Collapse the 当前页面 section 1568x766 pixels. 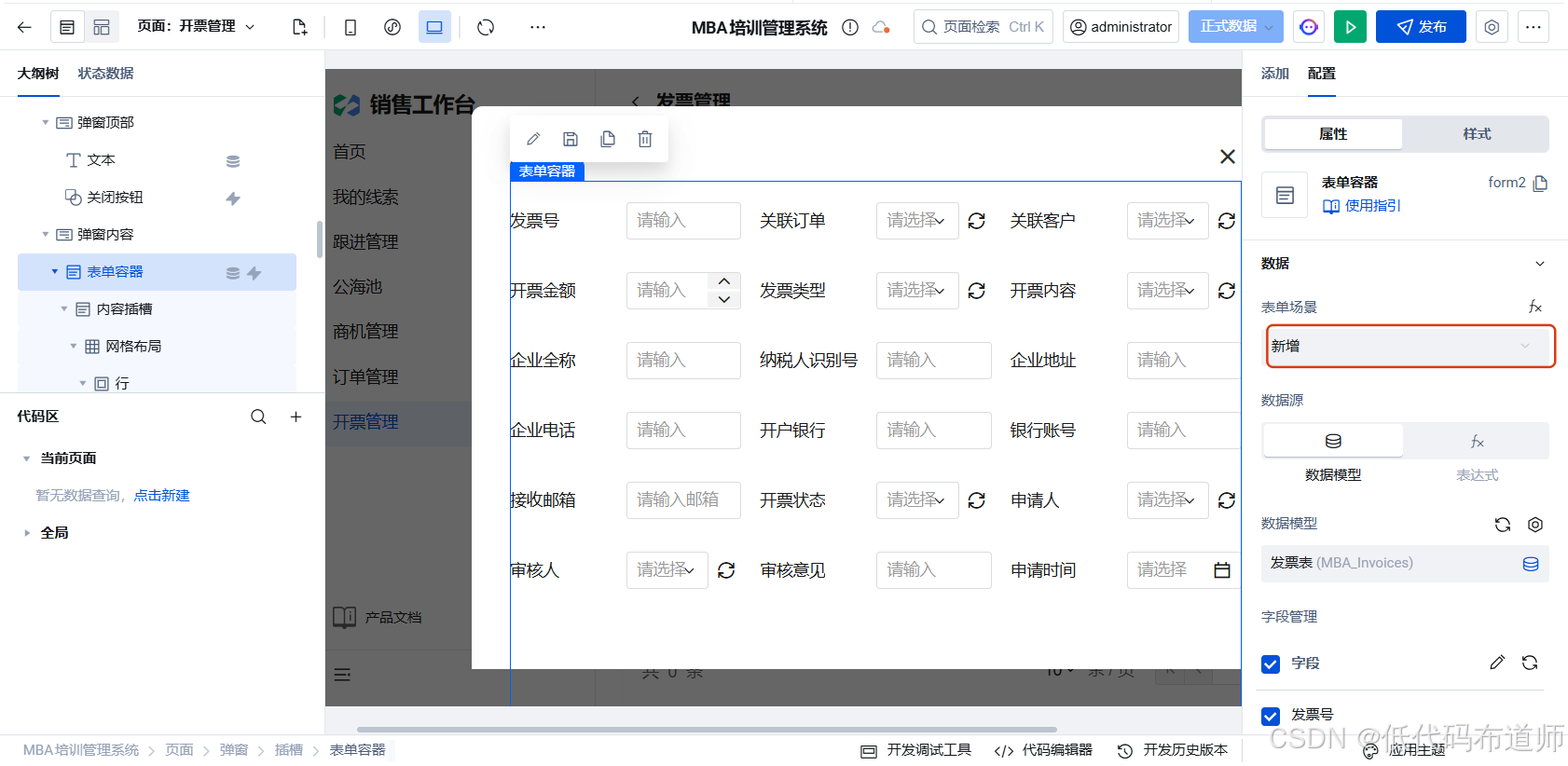[26, 458]
